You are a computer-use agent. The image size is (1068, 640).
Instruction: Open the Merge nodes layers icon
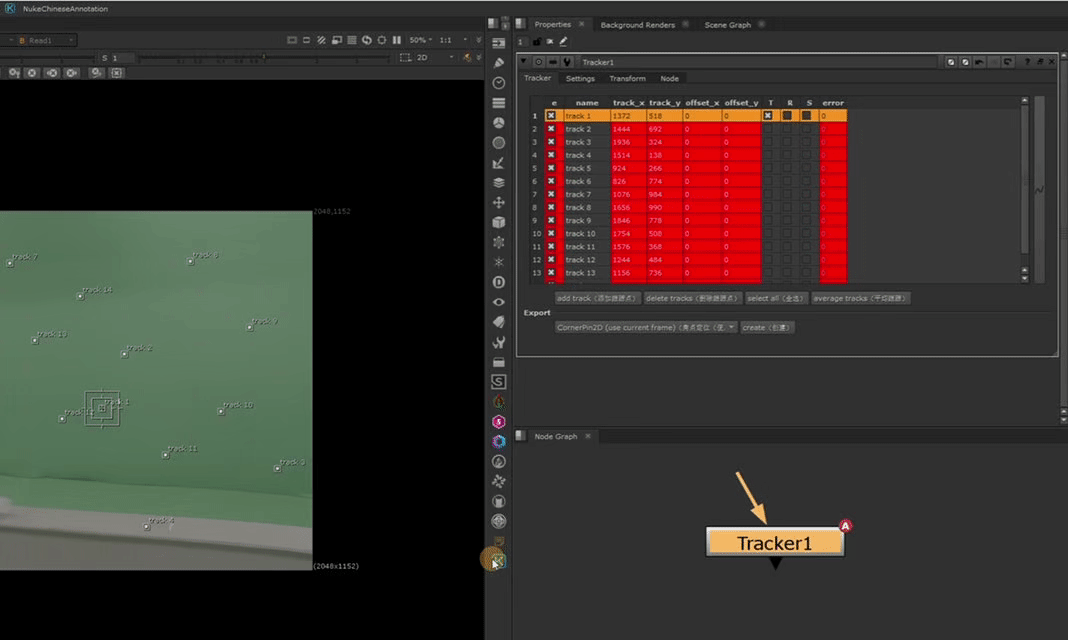point(499,182)
